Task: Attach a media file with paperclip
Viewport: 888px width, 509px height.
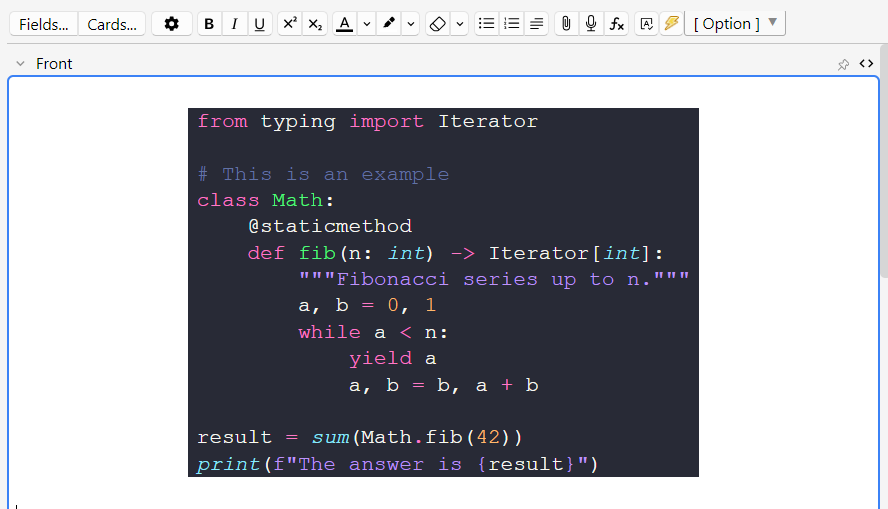Action: click(566, 24)
